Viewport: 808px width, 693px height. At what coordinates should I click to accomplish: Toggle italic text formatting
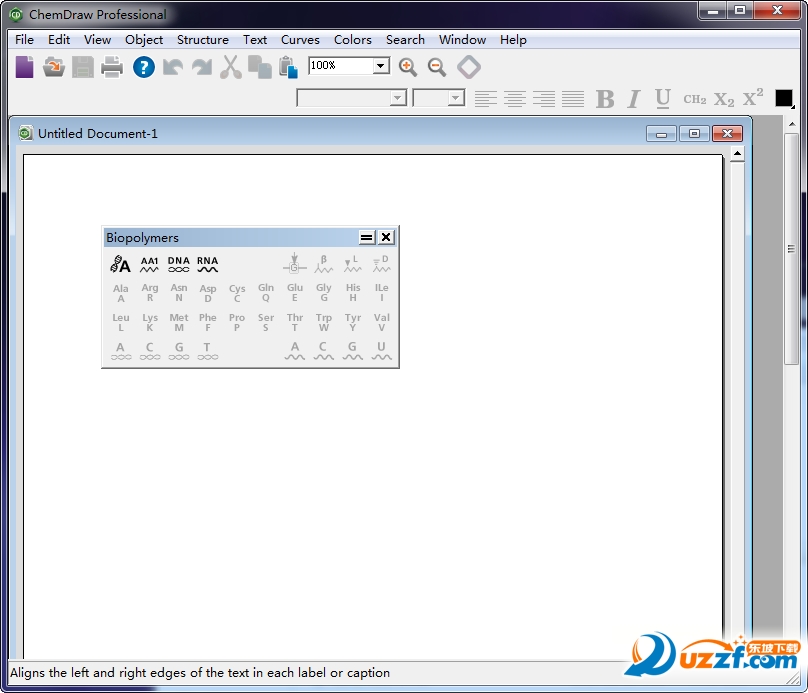634,99
